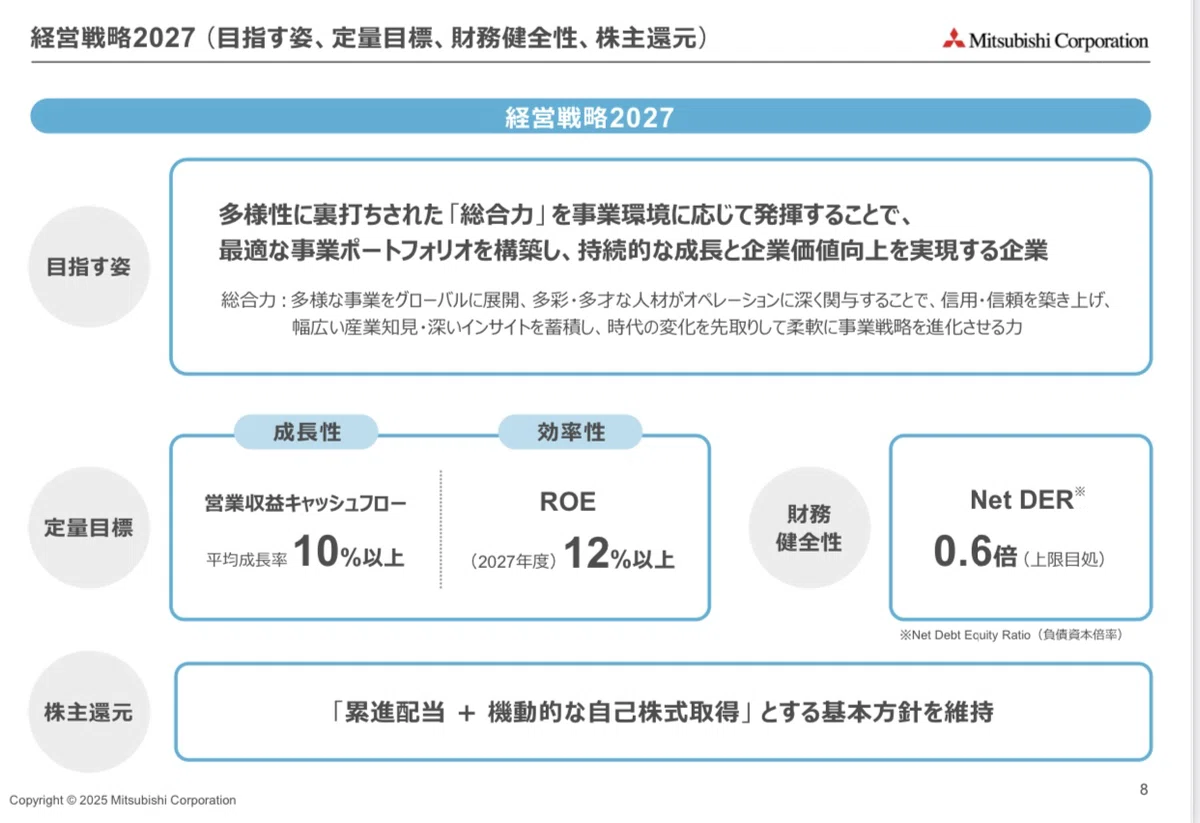Click the ROE heading

pyautogui.click(x=568, y=502)
